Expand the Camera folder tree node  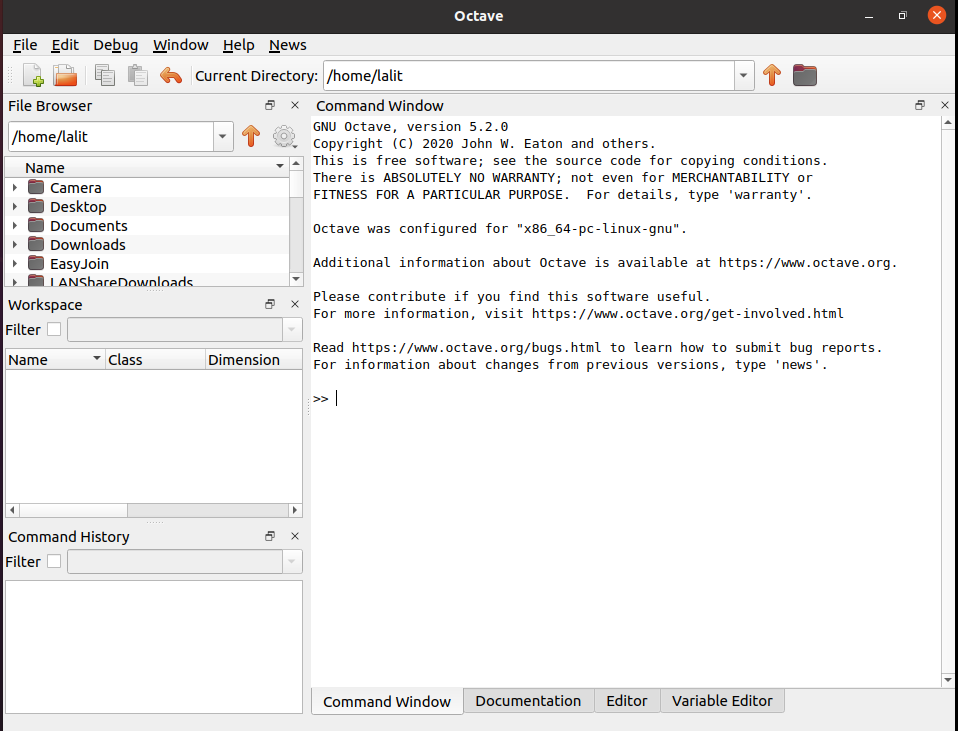pos(15,188)
